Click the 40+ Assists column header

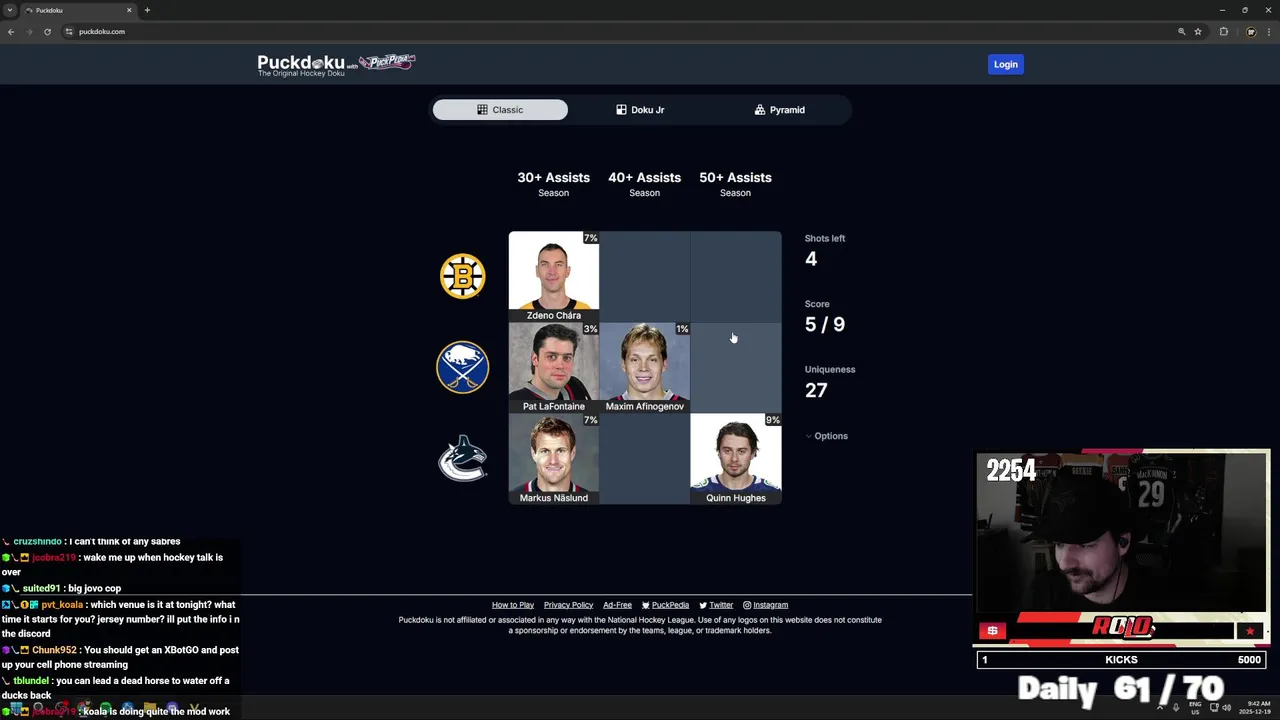tap(644, 183)
